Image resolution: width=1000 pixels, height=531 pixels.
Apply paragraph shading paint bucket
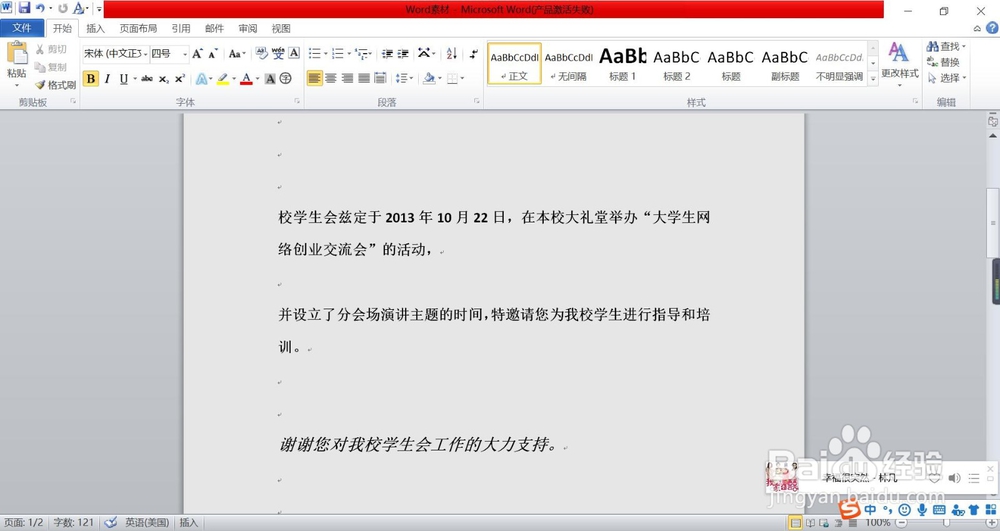pyautogui.click(x=429, y=78)
